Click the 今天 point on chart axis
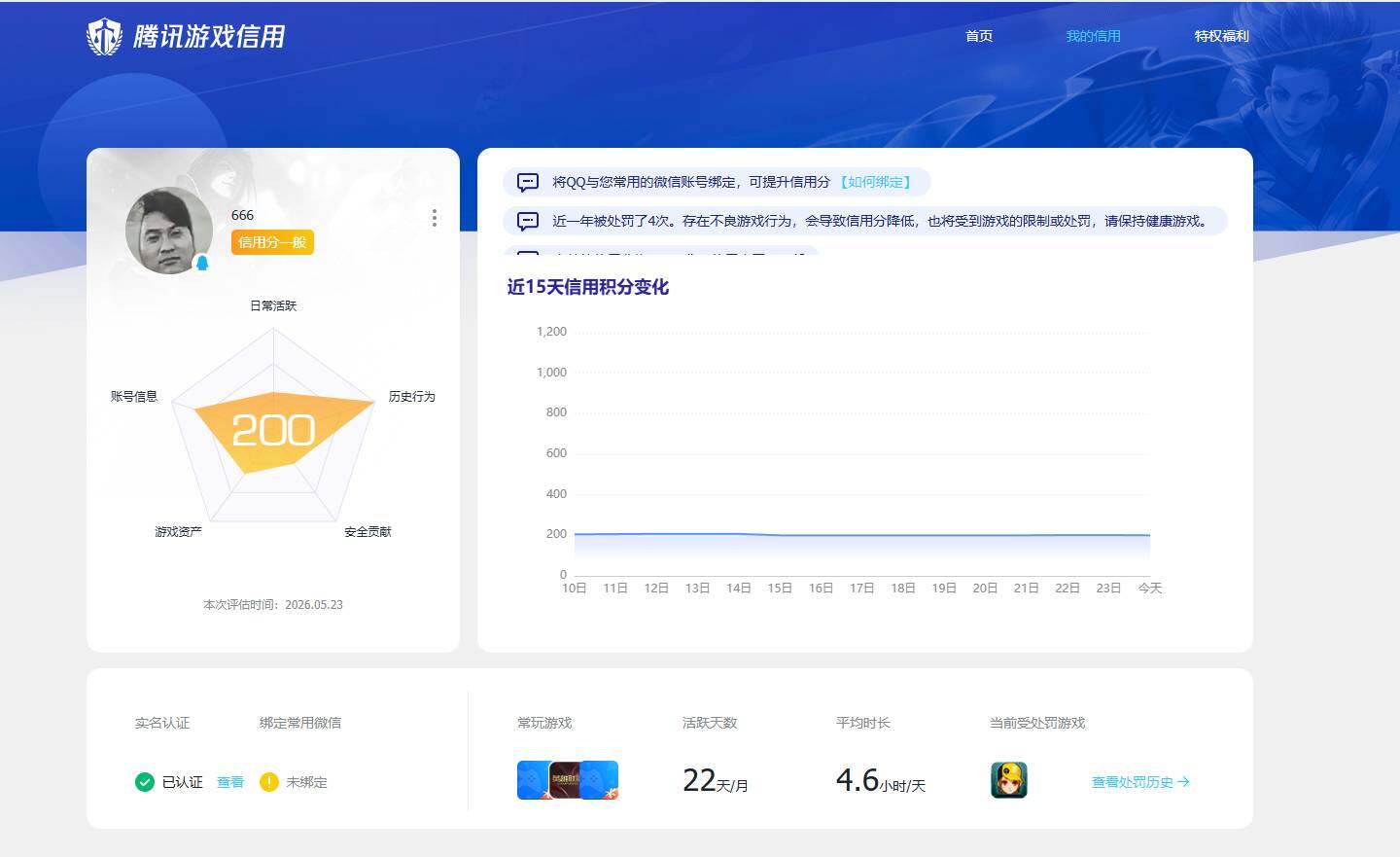Viewport: 1400px width, 857px height. 1150,588
